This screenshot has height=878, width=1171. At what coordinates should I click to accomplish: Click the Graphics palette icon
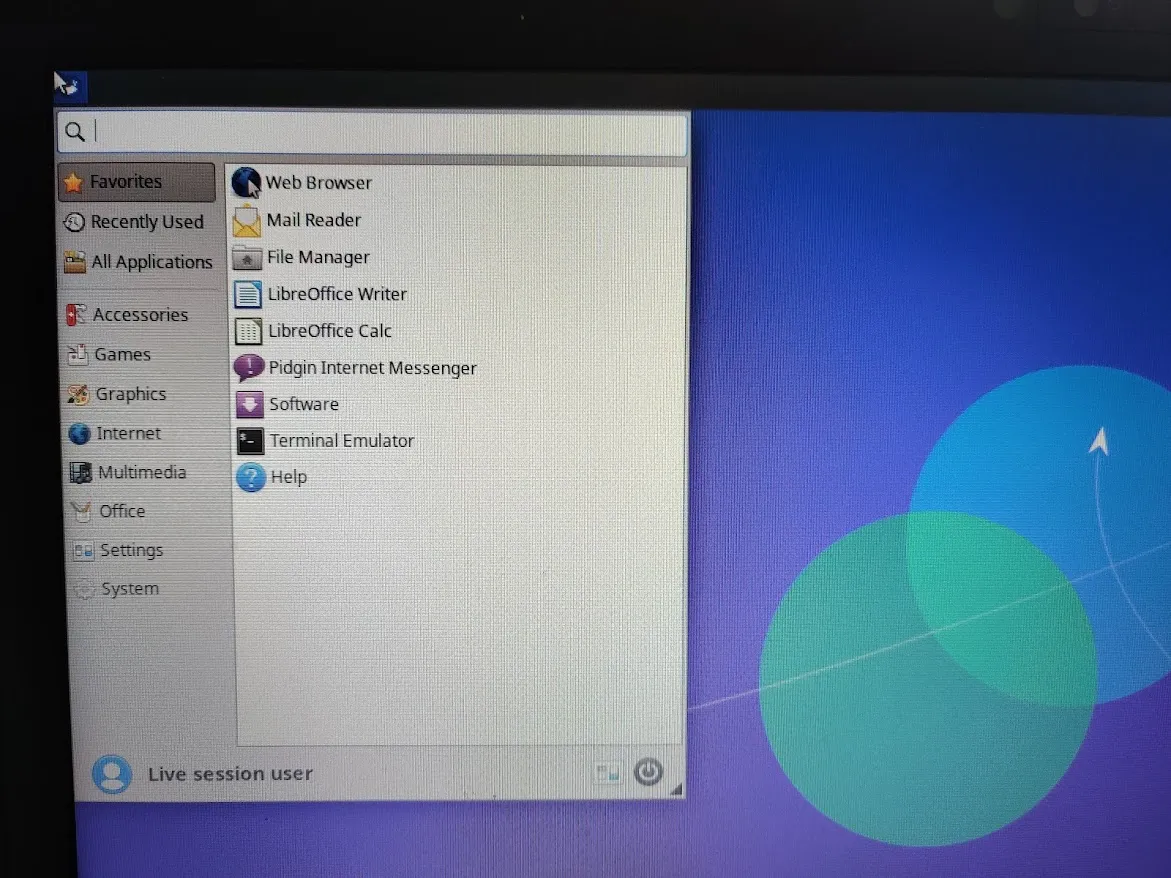pyautogui.click(x=78, y=394)
